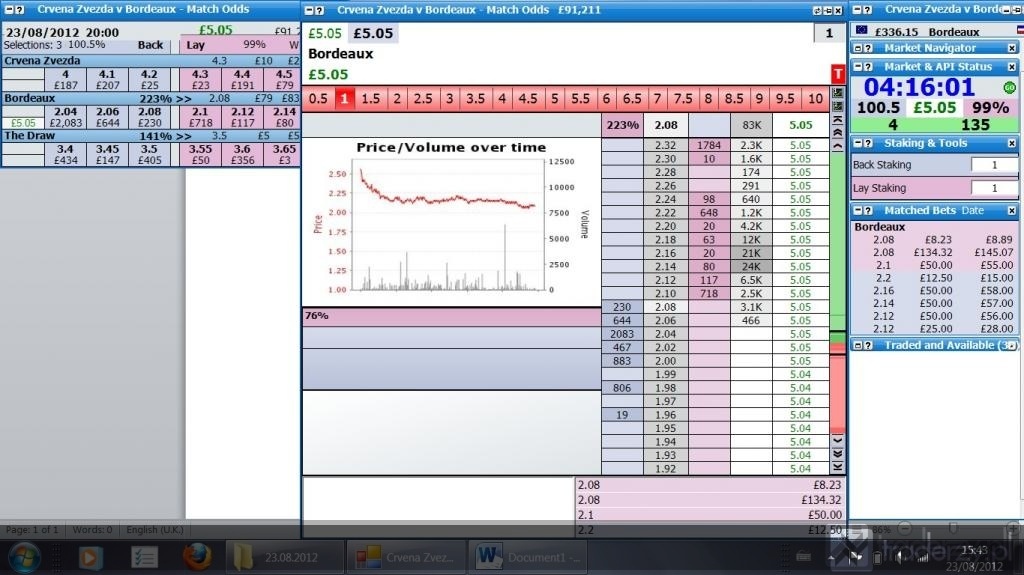Viewport: 1024px width, 575px height.
Task: Lay Bordeaux at 2.1 £718 in grid
Action: pos(200,117)
